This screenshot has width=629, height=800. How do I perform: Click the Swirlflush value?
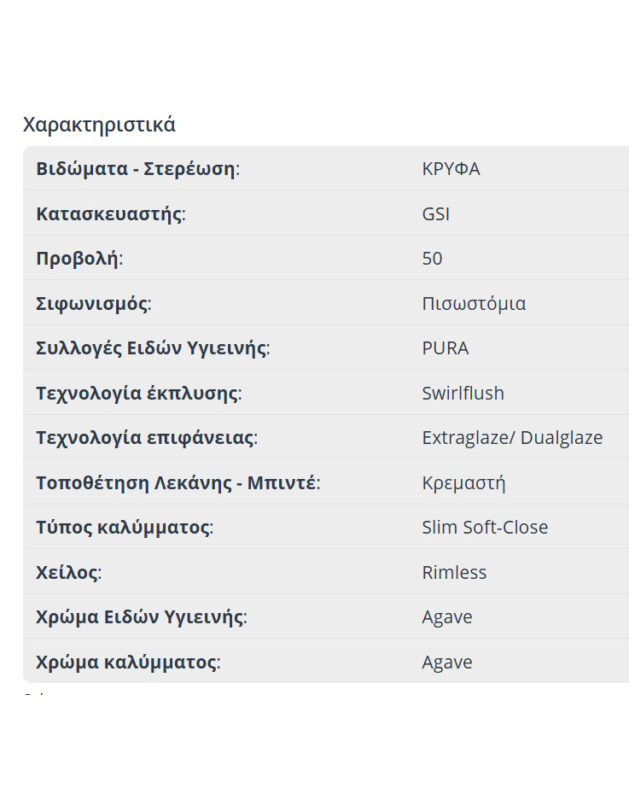click(x=463, y=393)
